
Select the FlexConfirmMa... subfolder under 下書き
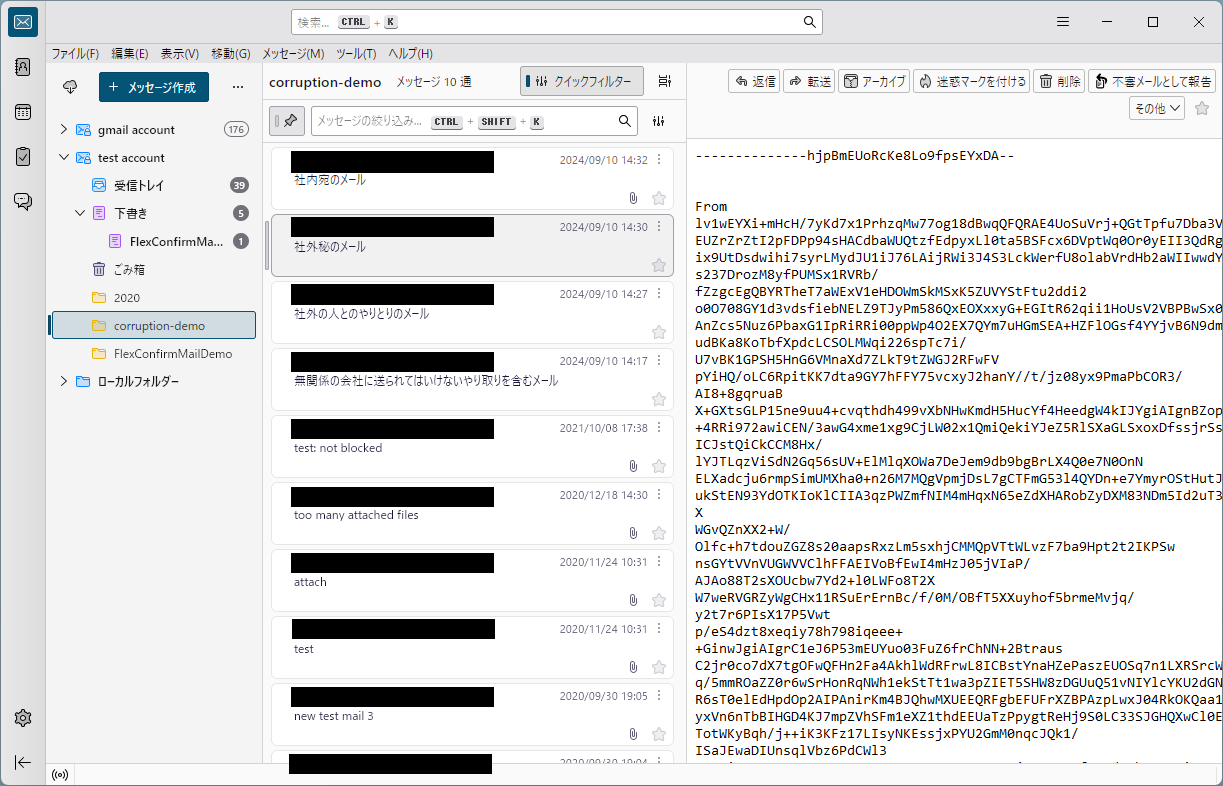(x=154, y=241)
